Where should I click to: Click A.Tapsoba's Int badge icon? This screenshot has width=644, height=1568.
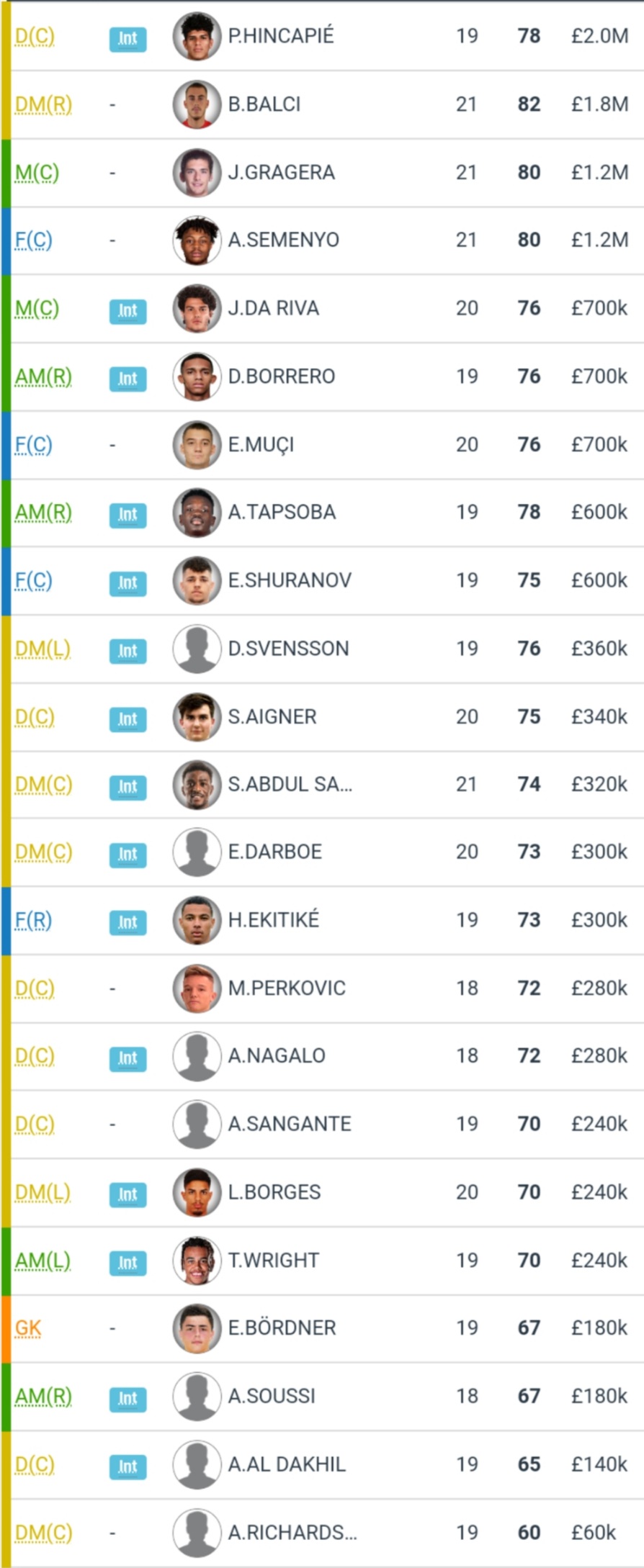(x=128, y=514)
